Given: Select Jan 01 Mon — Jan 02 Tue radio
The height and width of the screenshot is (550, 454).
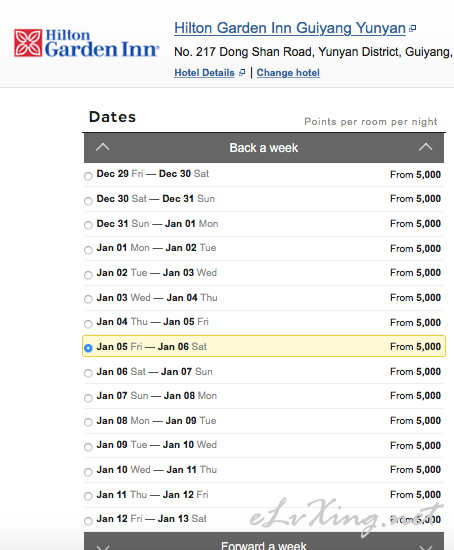Looking at the screenshot, I should coord(88,250).
